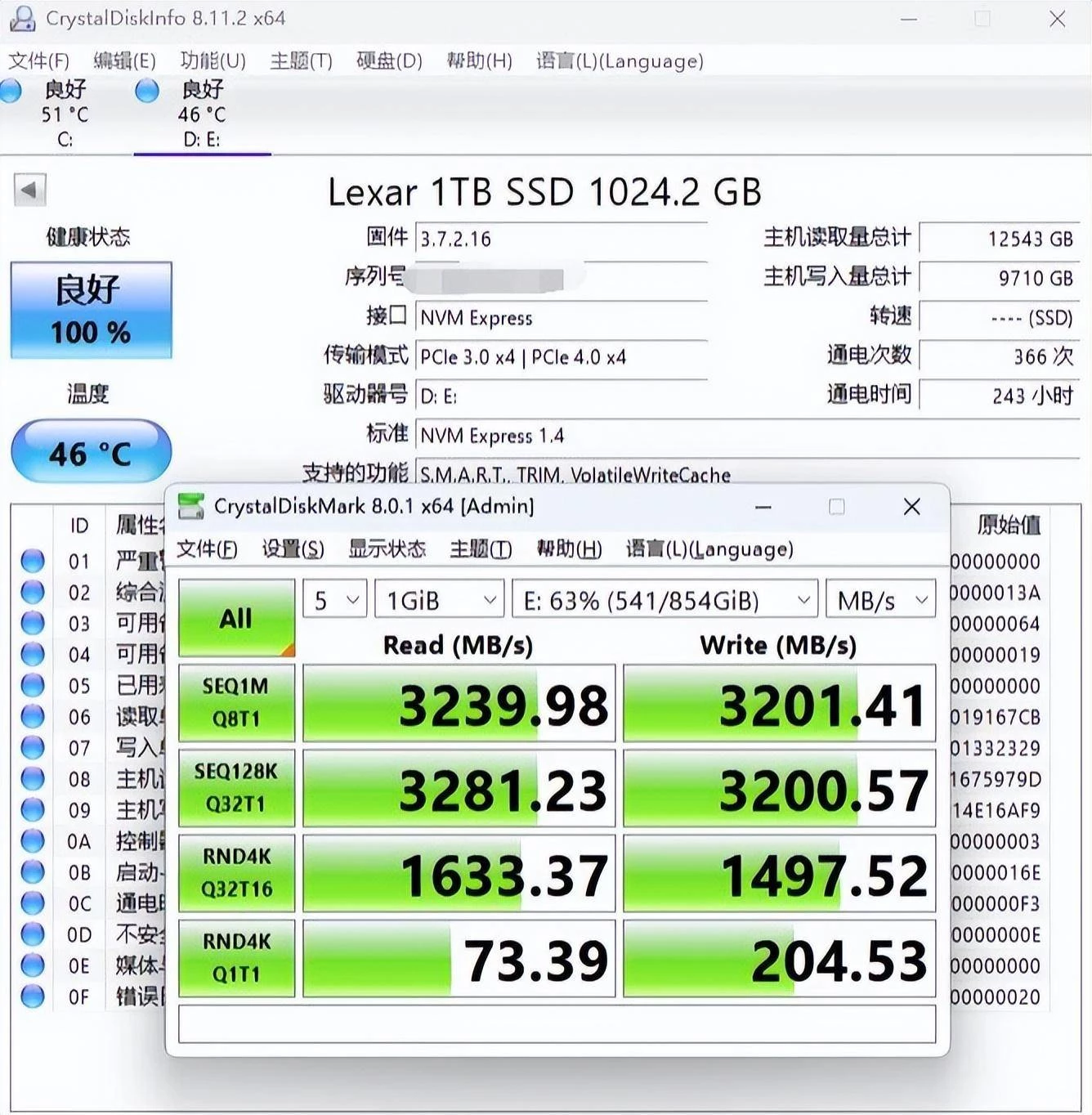Click status circle for attribute 08

click(33, 778)
